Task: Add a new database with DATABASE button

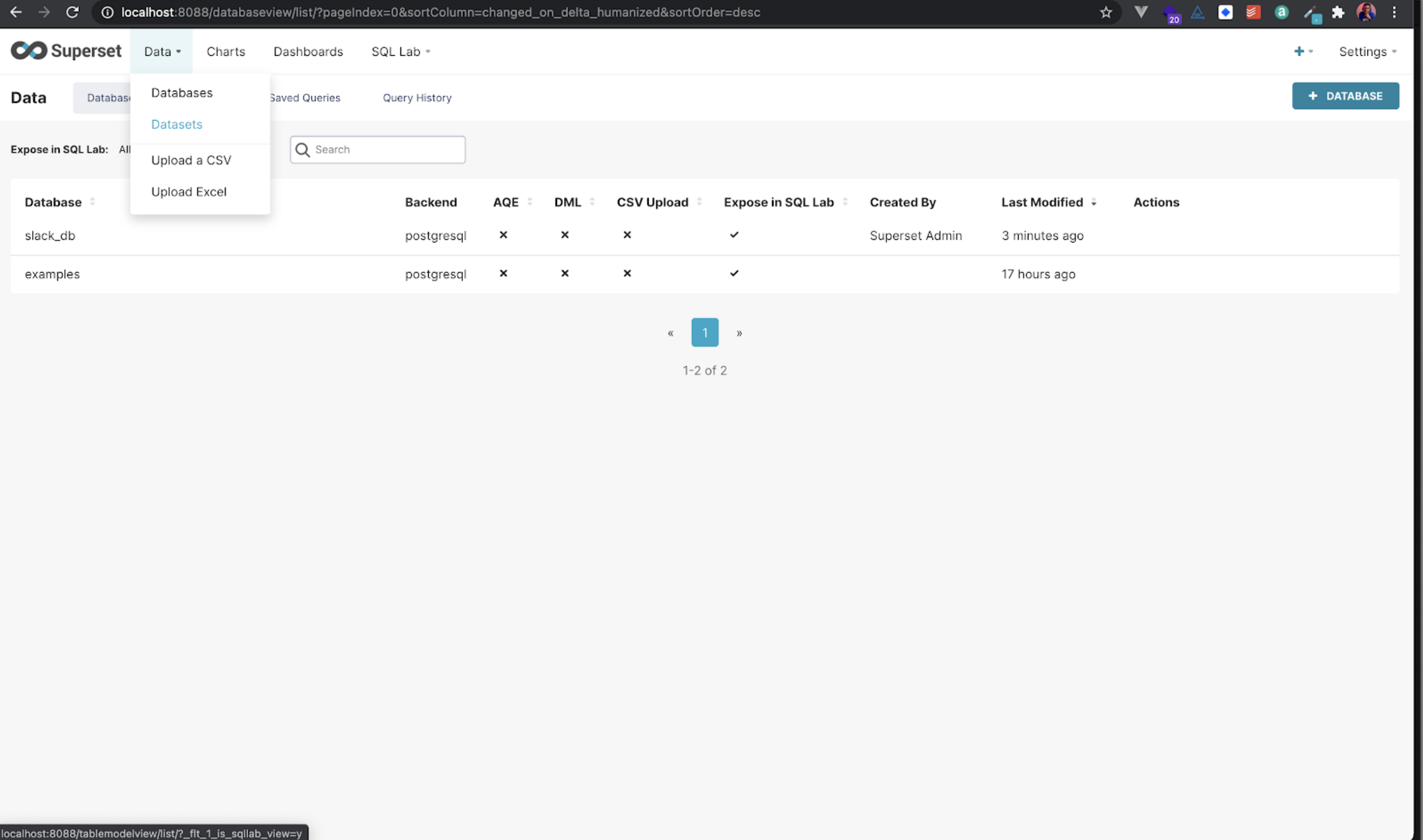Action: tap(1345, 96)
